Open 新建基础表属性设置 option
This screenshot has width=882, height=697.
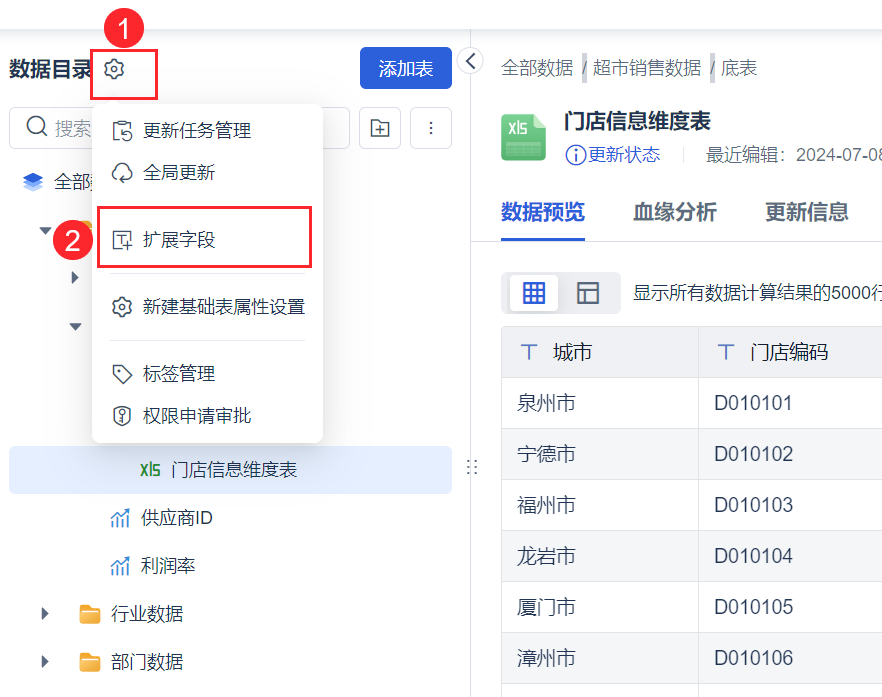tap(223, 307)
